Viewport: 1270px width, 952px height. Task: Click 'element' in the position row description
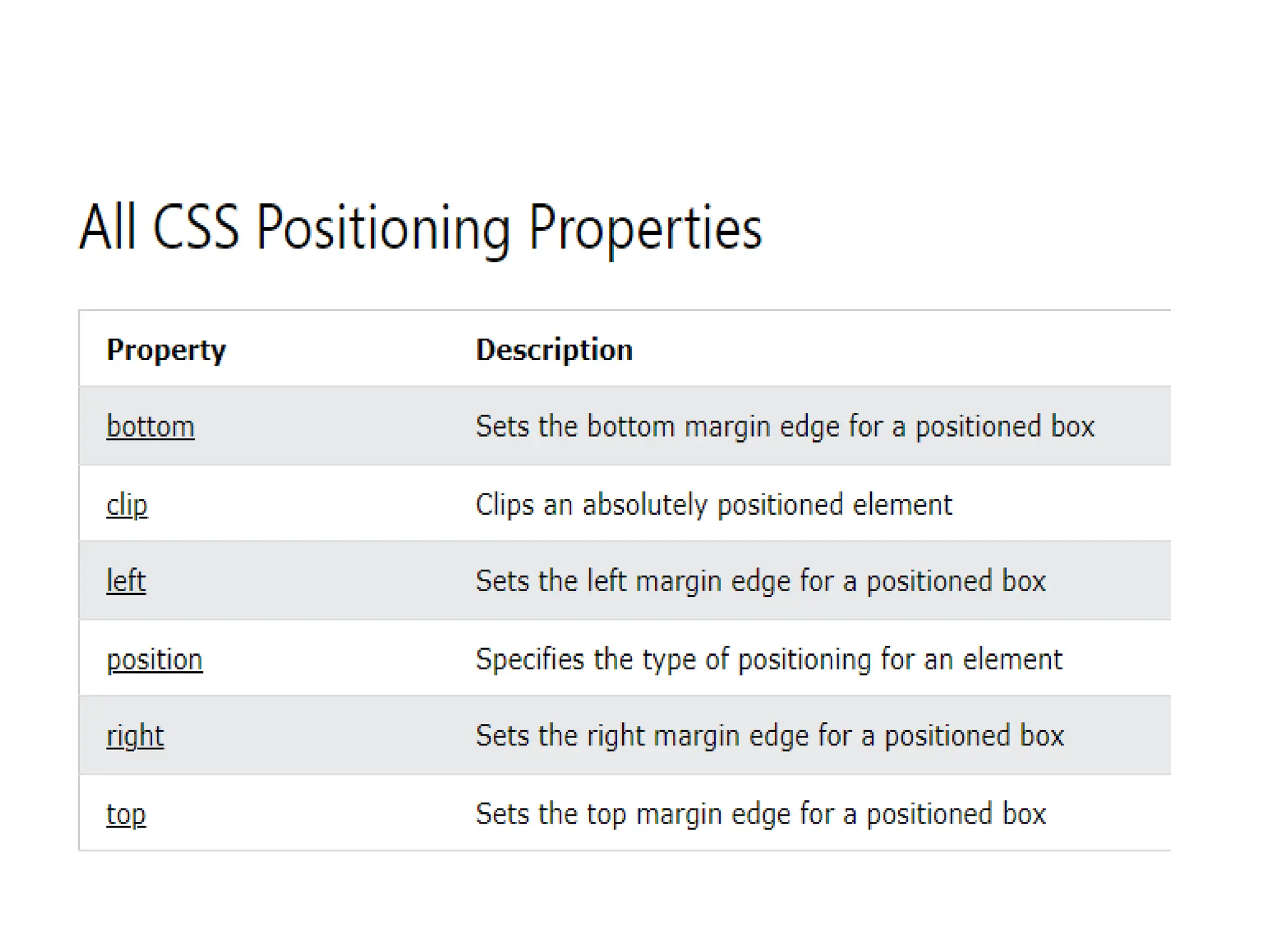tap(1012, 659)
